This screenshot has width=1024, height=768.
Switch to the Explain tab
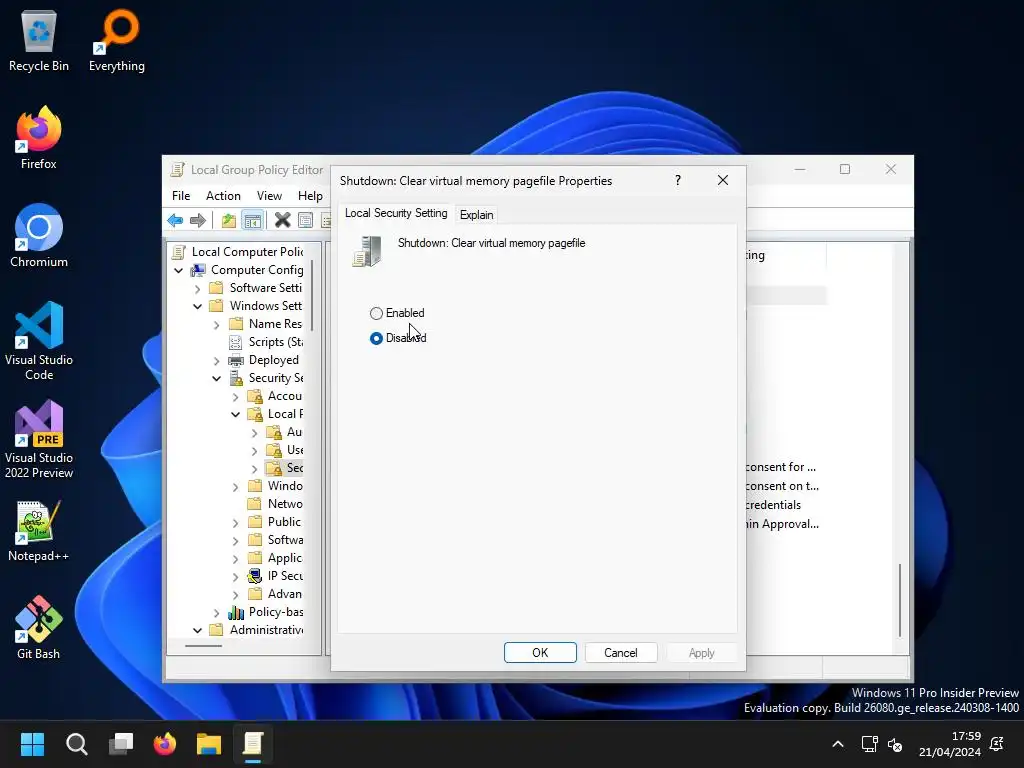[477, 215]
